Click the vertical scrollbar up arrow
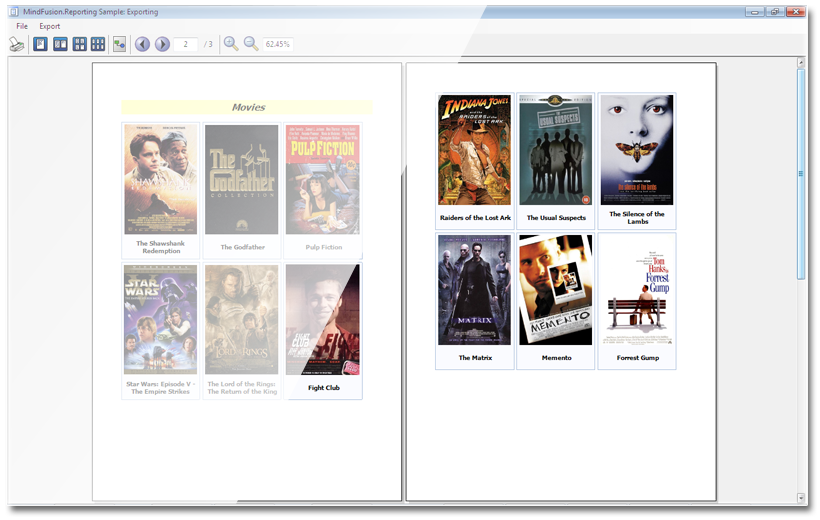Screen dimensions: 820x520 (800, 63)
